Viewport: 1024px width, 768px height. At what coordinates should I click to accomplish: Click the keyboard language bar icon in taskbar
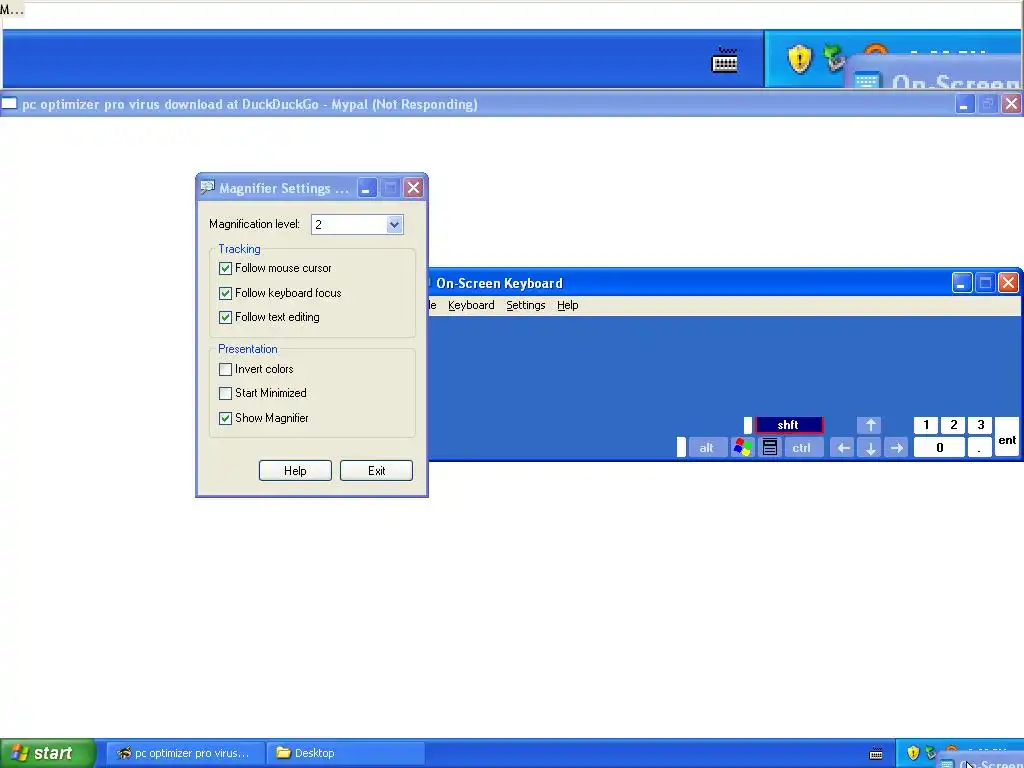pyautogui.click(x=876, y=754)
